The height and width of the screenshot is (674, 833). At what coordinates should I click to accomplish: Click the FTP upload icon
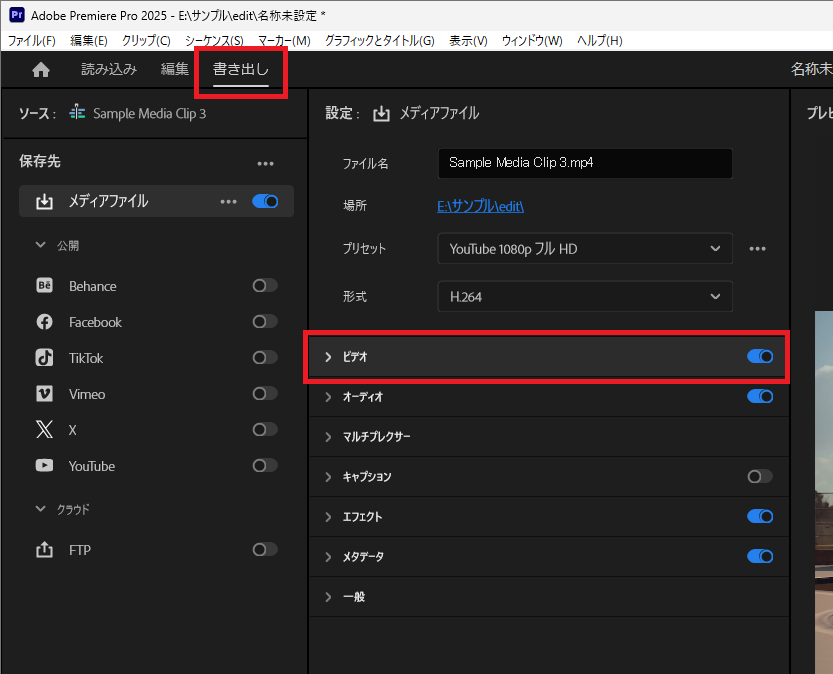point(45,550)
